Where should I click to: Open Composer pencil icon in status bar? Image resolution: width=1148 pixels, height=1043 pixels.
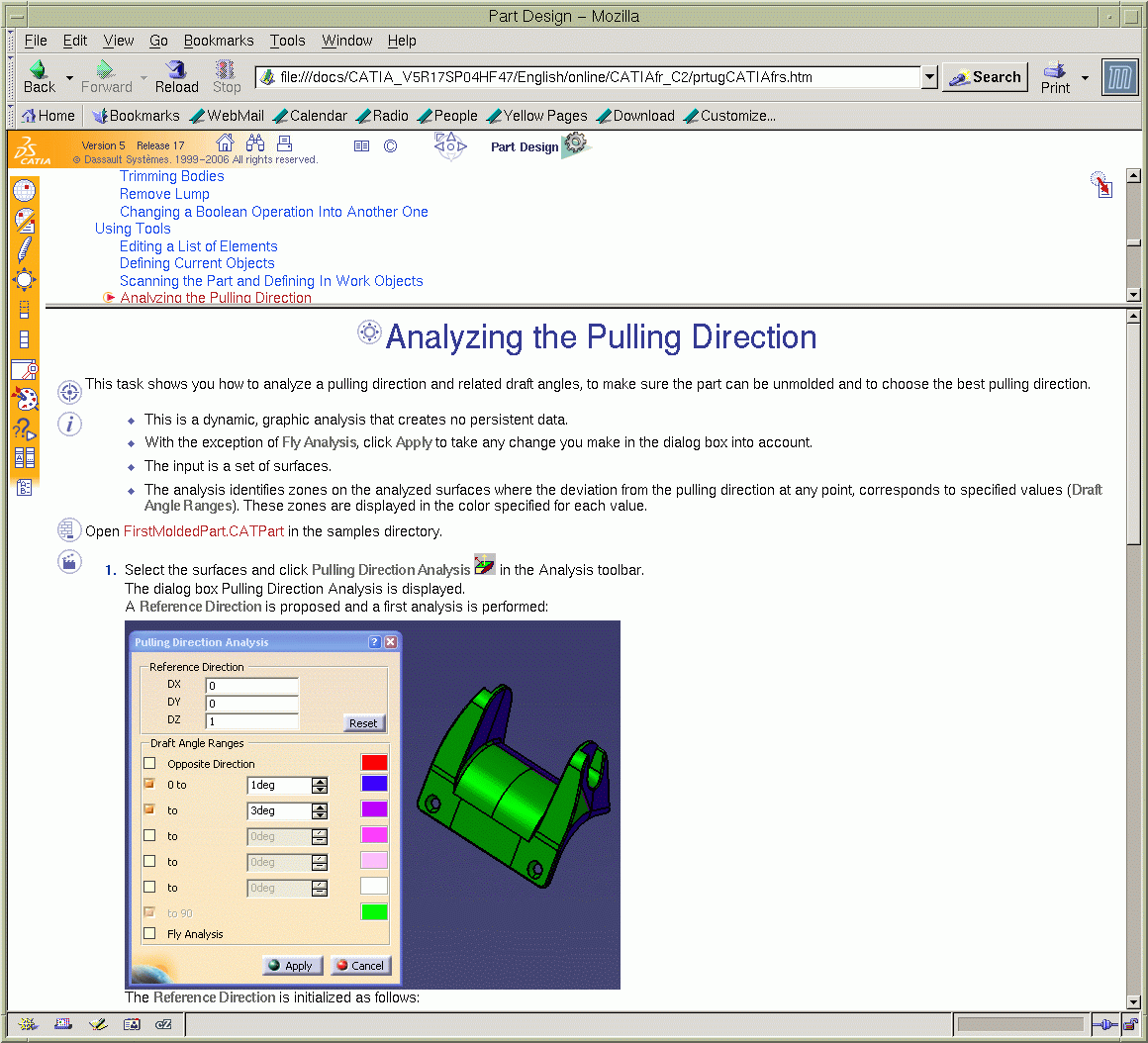pos(98,1024)
